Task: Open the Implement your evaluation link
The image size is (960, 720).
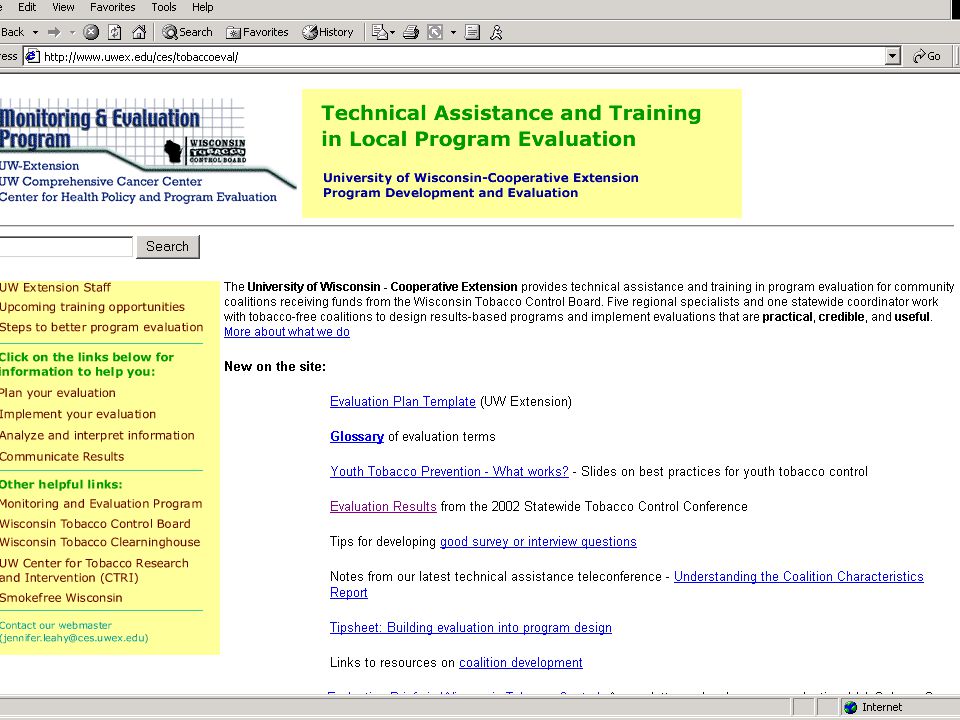Action: click(x=78, y=414)
